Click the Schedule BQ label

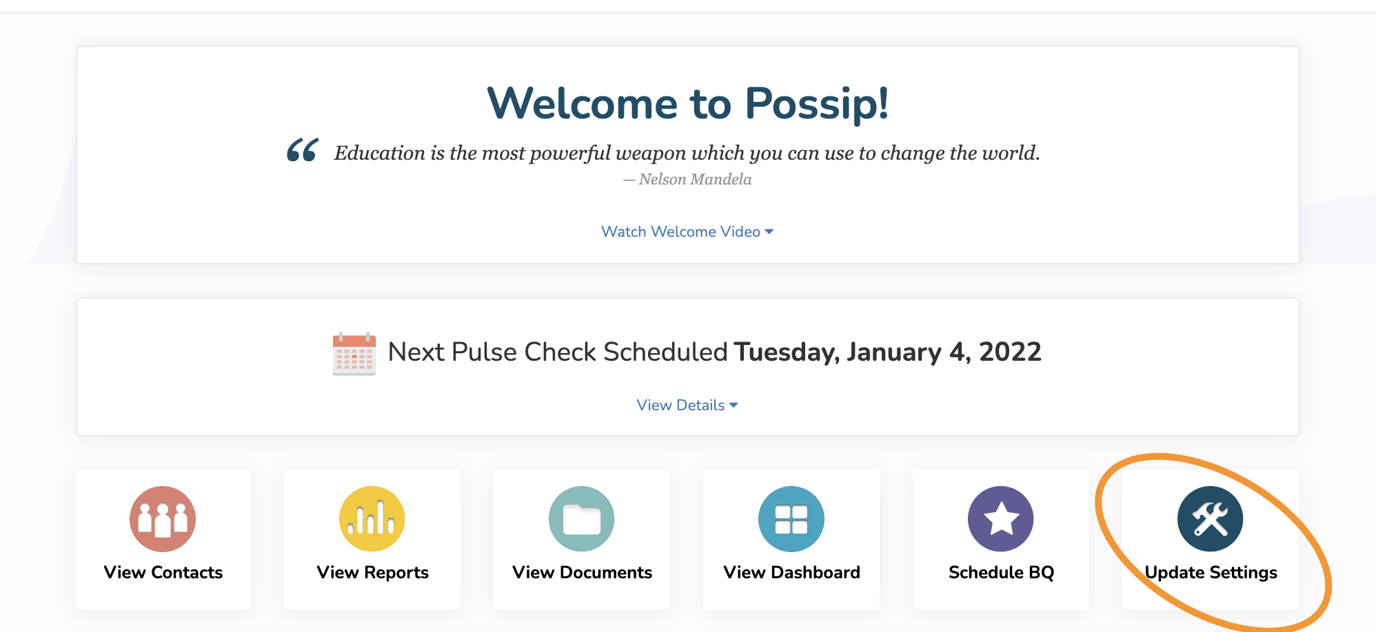(x=1000, y=572)
